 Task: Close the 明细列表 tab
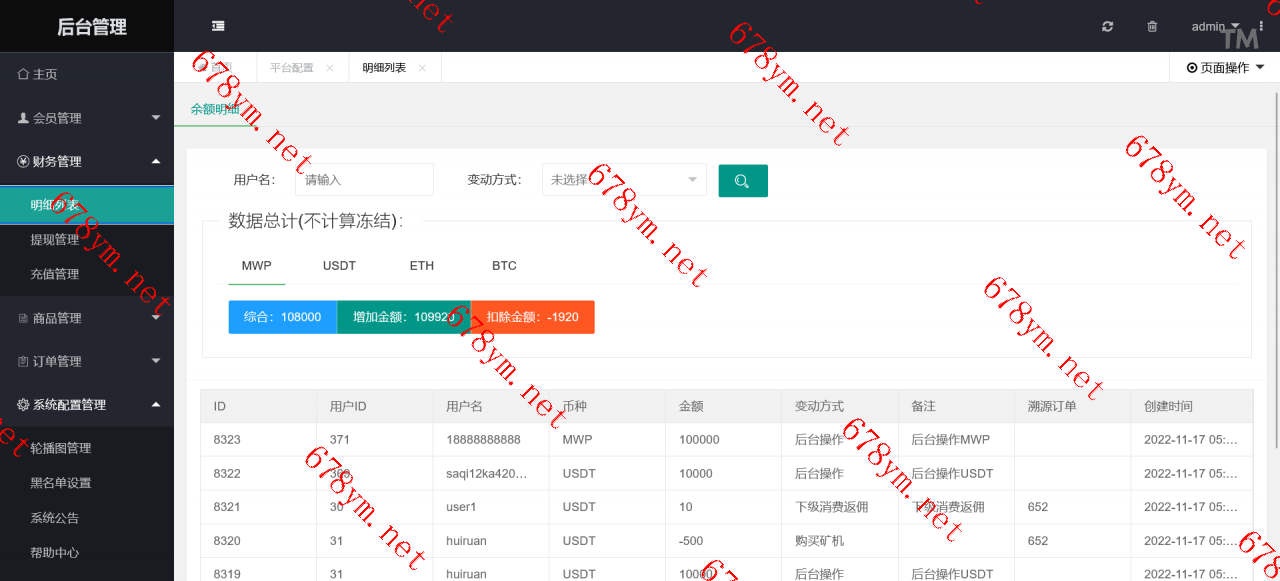click(422, 68)
